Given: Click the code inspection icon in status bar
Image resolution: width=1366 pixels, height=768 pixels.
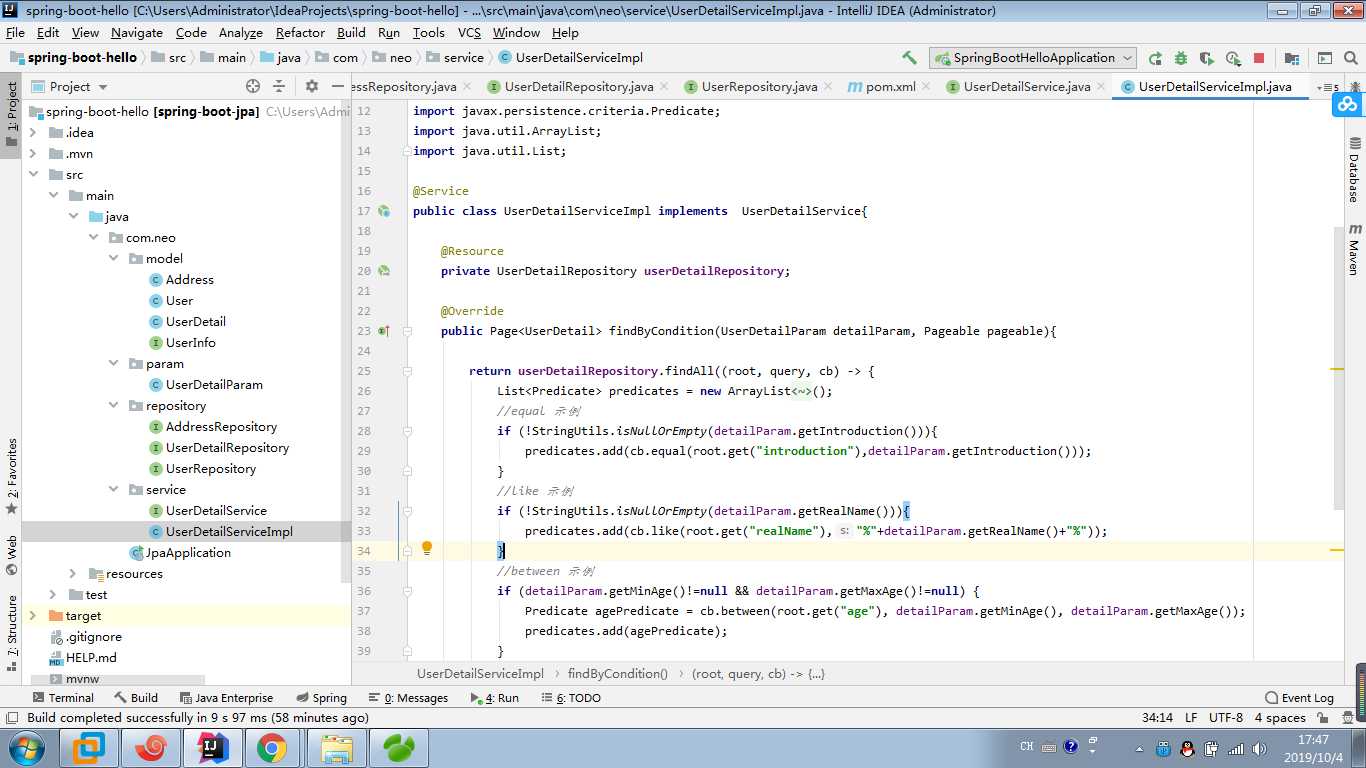Looking at the screenshot, I should click(1350, 718).
